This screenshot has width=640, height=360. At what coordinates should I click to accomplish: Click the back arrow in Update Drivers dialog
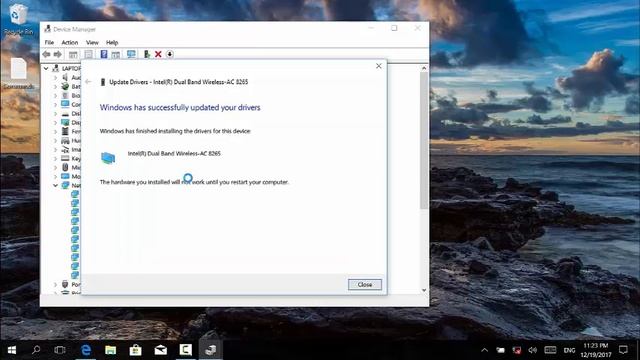(89, 82)
